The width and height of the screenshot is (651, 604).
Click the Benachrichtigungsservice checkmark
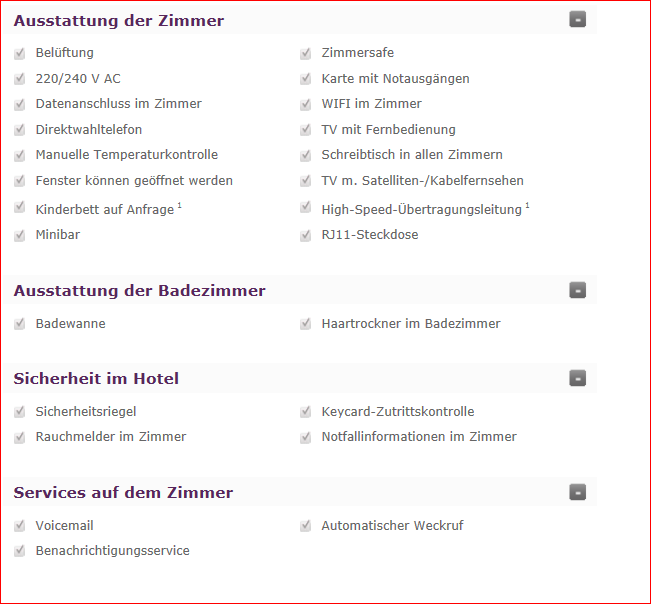[x=20, y=550]
